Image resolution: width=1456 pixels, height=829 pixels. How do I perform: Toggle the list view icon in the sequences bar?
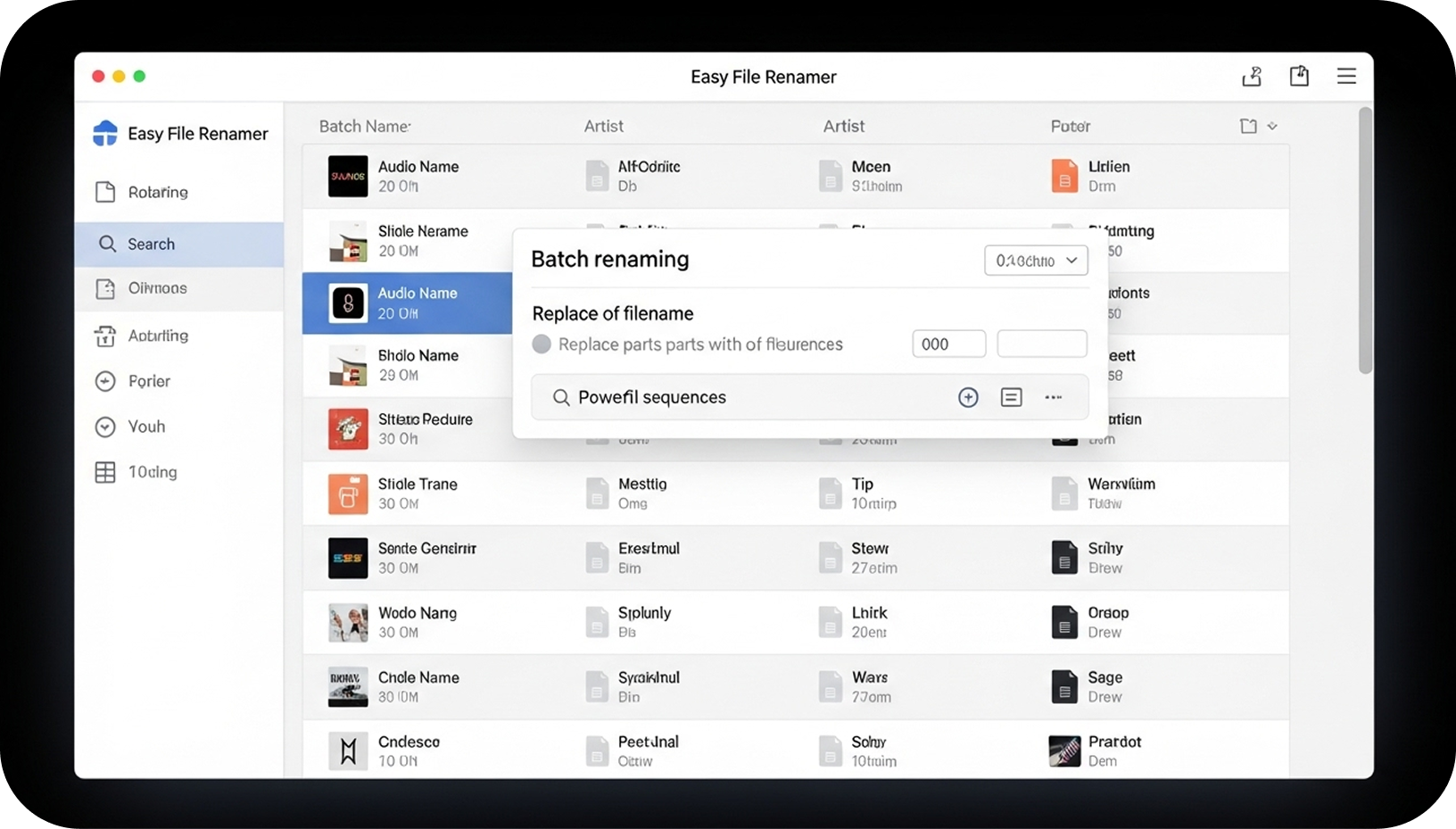[1011, 397]
